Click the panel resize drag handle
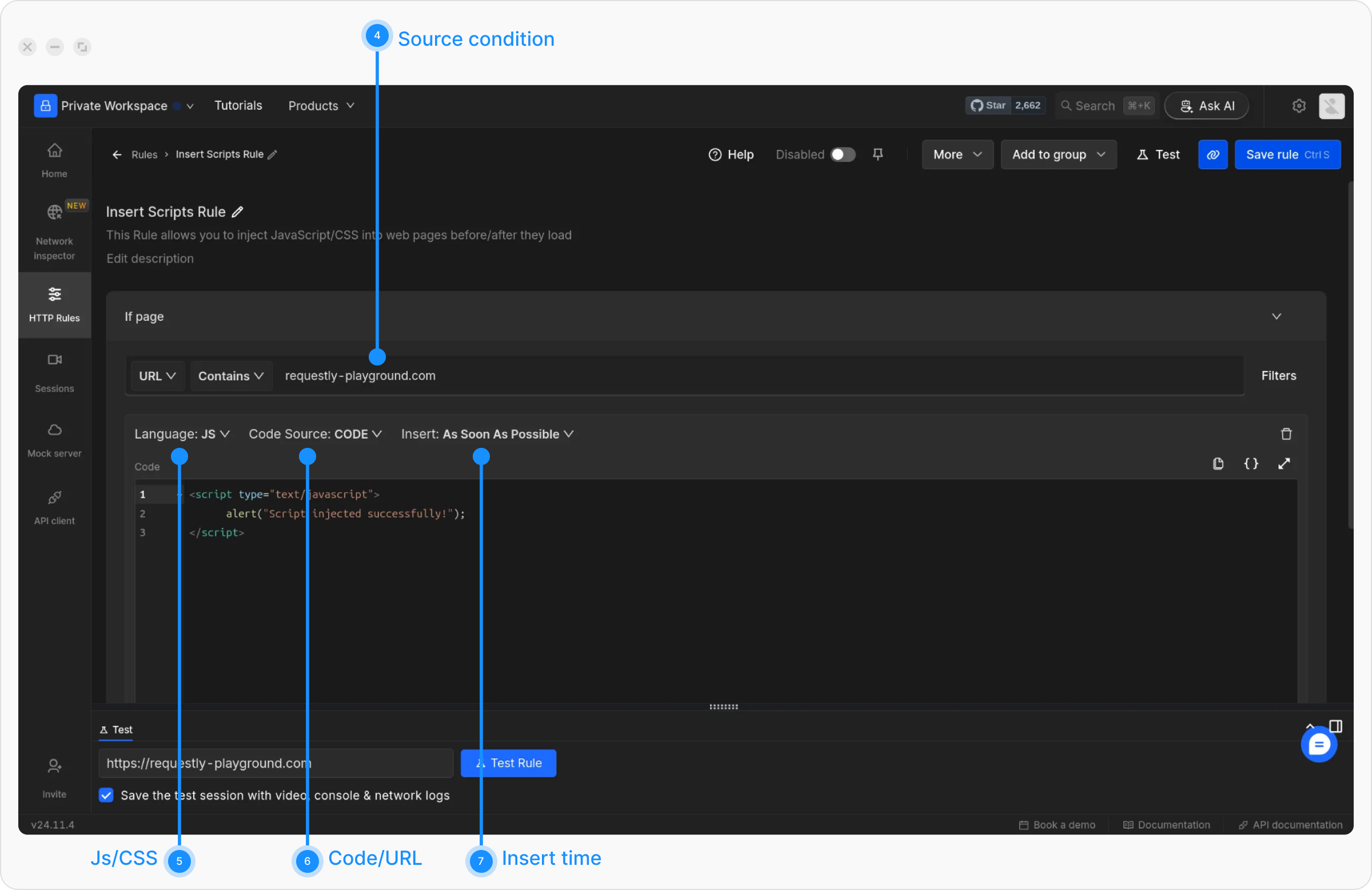Image resolution: width=1372 pixels, height=890 pixels. tap(723, 706)
